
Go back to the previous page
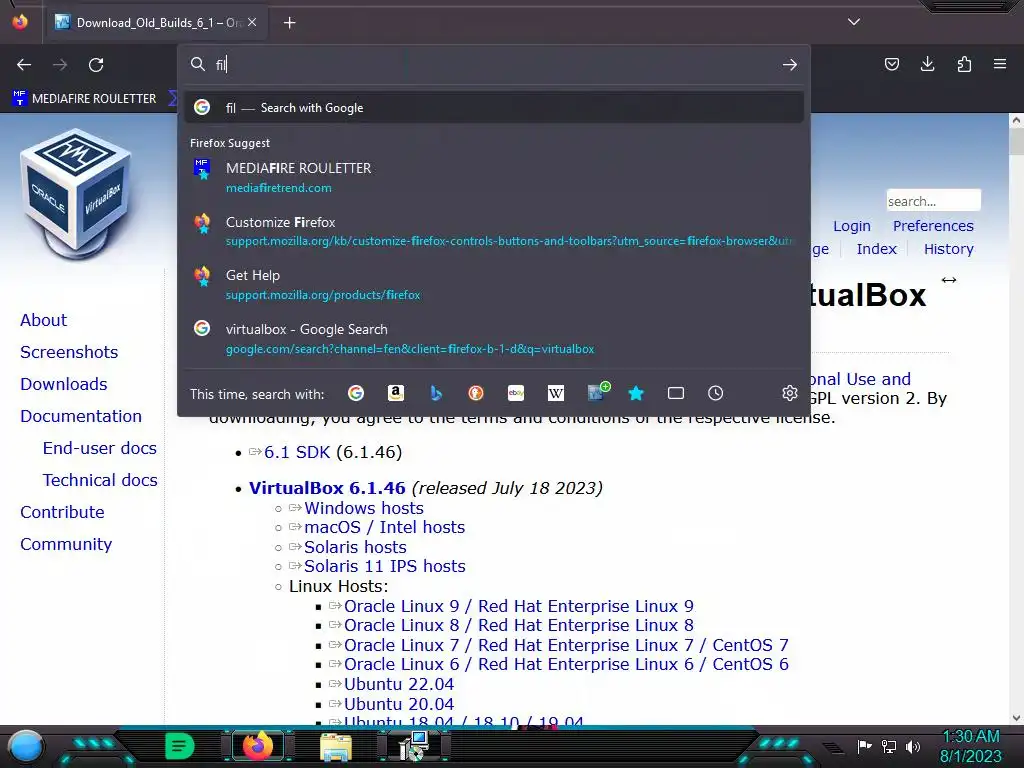[x=24, y=65]
